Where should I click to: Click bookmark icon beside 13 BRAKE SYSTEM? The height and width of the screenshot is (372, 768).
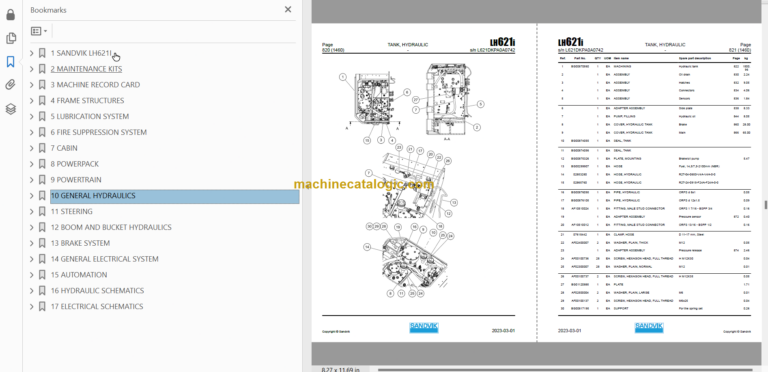coord(42,243)
